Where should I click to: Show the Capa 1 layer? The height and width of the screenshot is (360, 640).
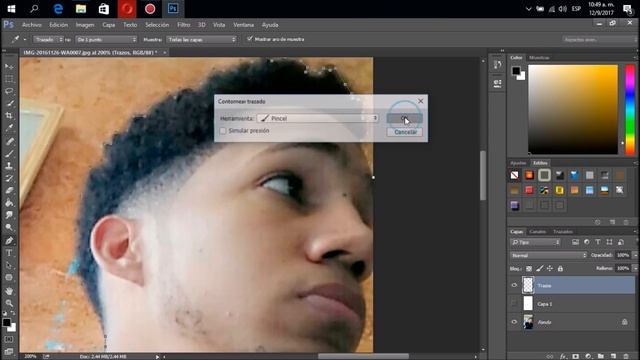click(514, 304)
